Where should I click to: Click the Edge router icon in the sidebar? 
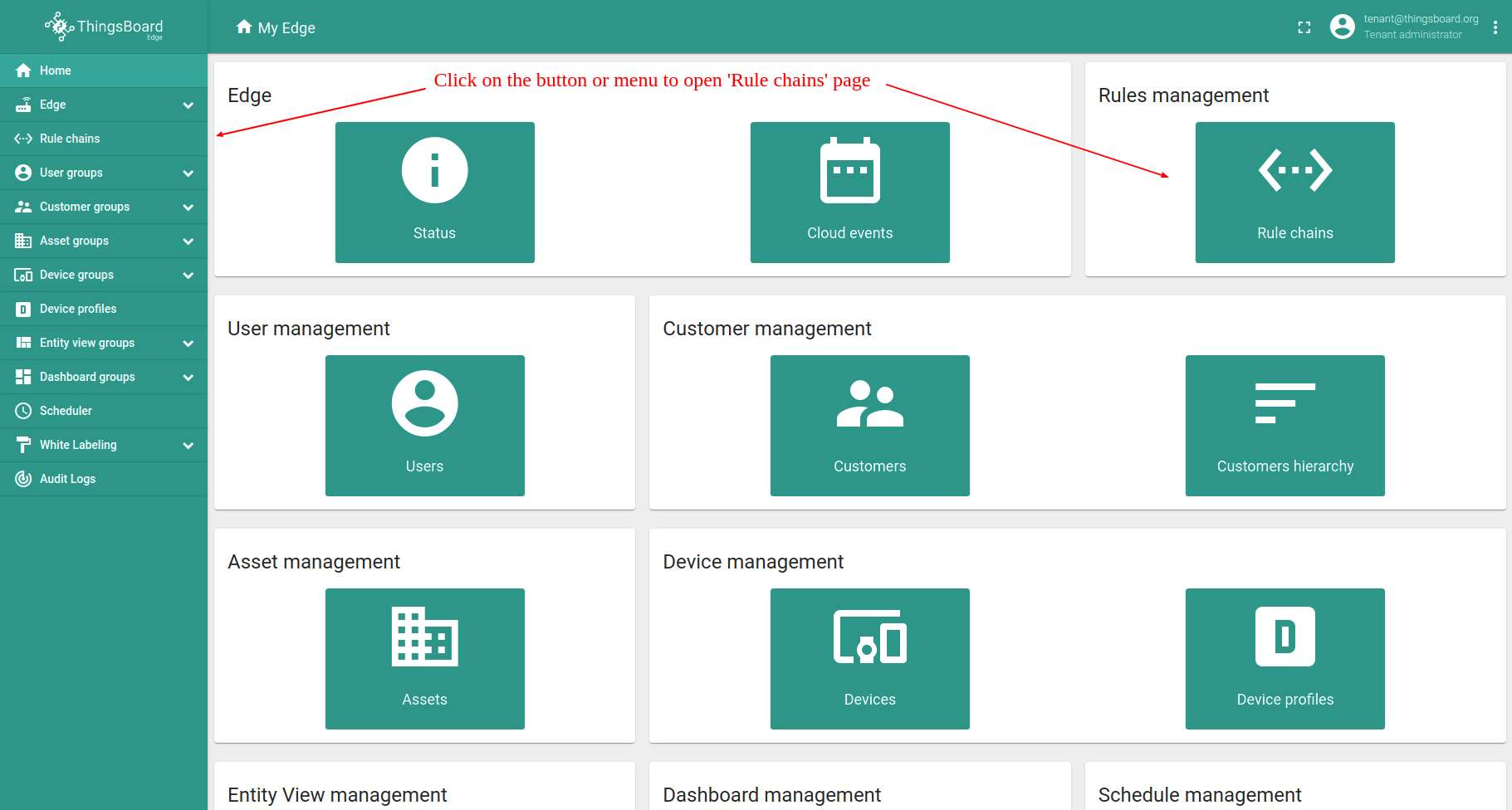[x=23, y=105]
